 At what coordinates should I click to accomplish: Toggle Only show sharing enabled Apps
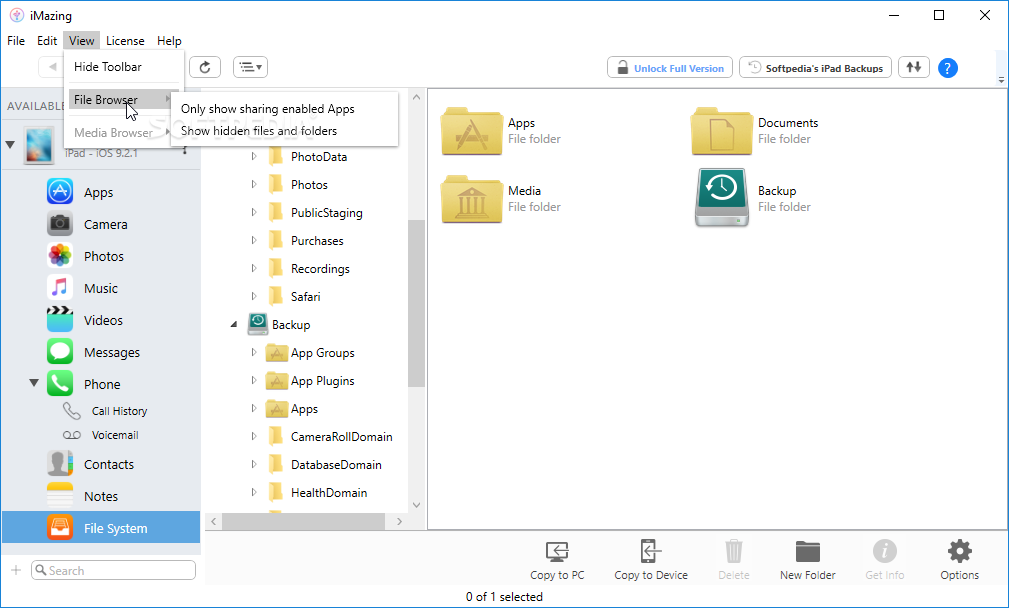268,109
